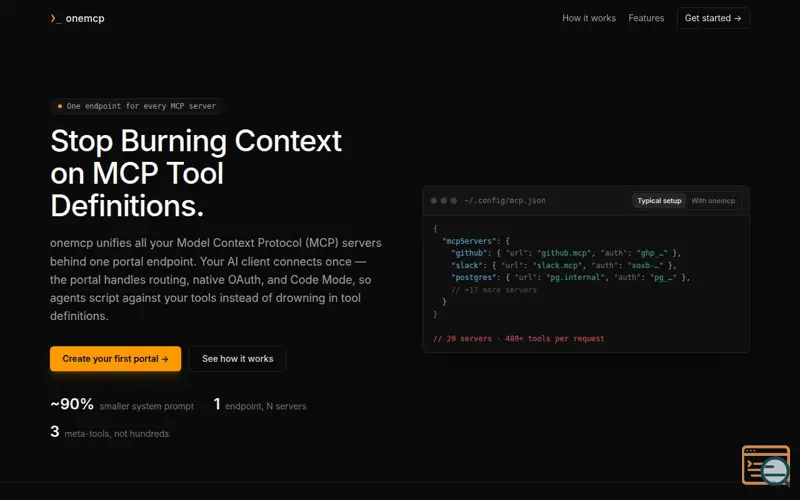Screen dimensions: 800x500
Task: Select the "slack" config line
Action: click(x=564, y=265)
